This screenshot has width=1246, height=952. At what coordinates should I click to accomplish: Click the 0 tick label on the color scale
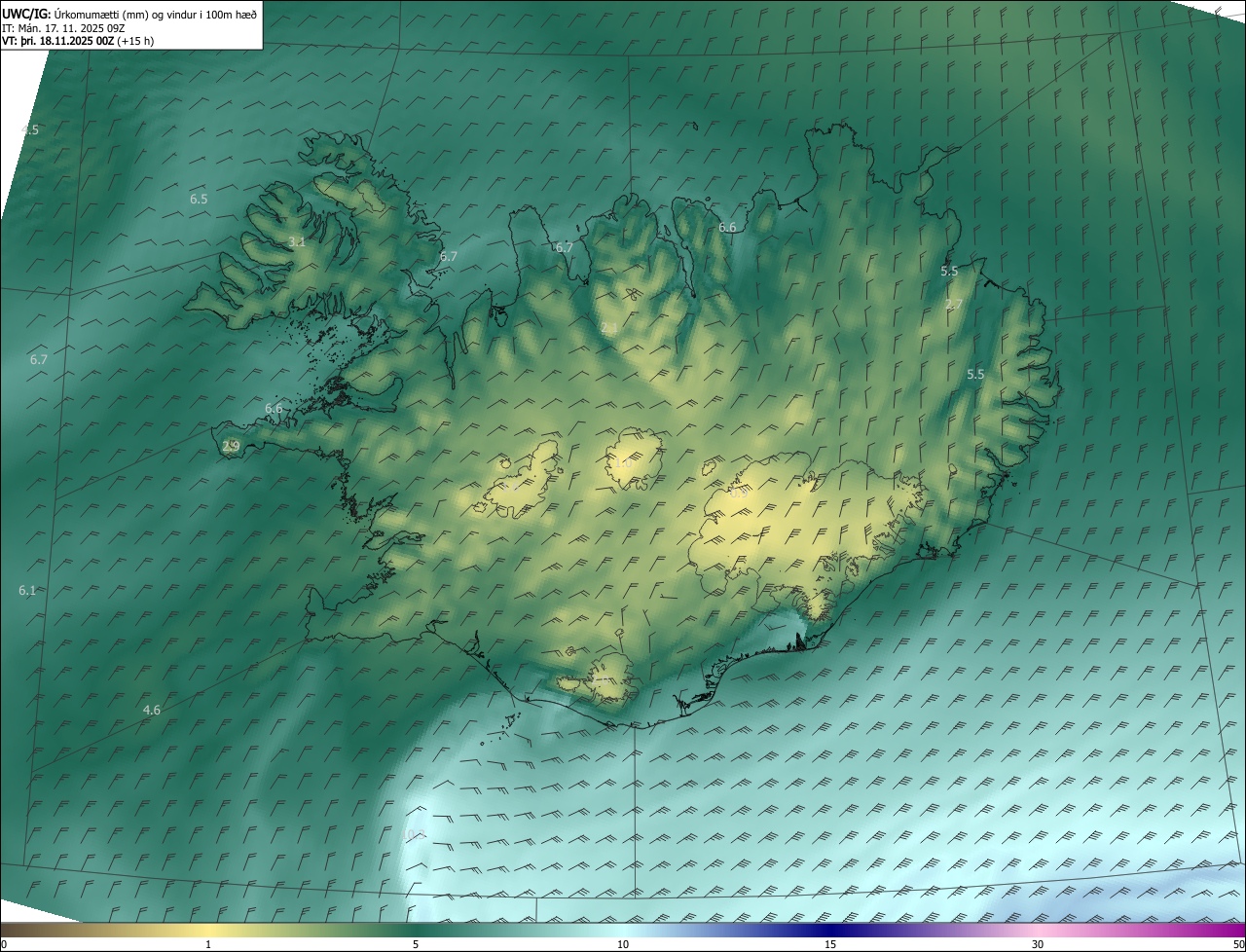click(4, 945)
